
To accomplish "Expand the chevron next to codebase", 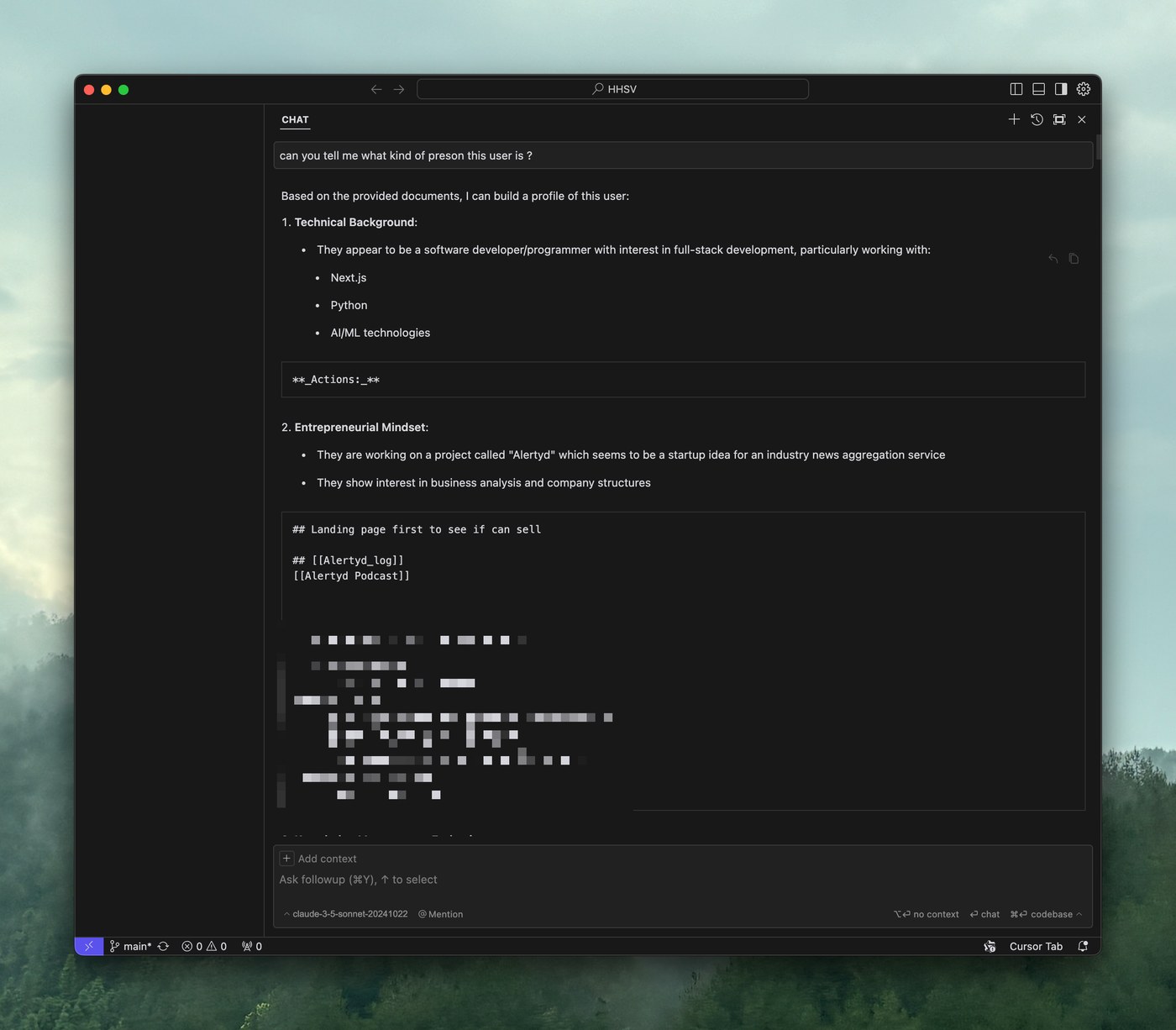I will pos(1079,914).
